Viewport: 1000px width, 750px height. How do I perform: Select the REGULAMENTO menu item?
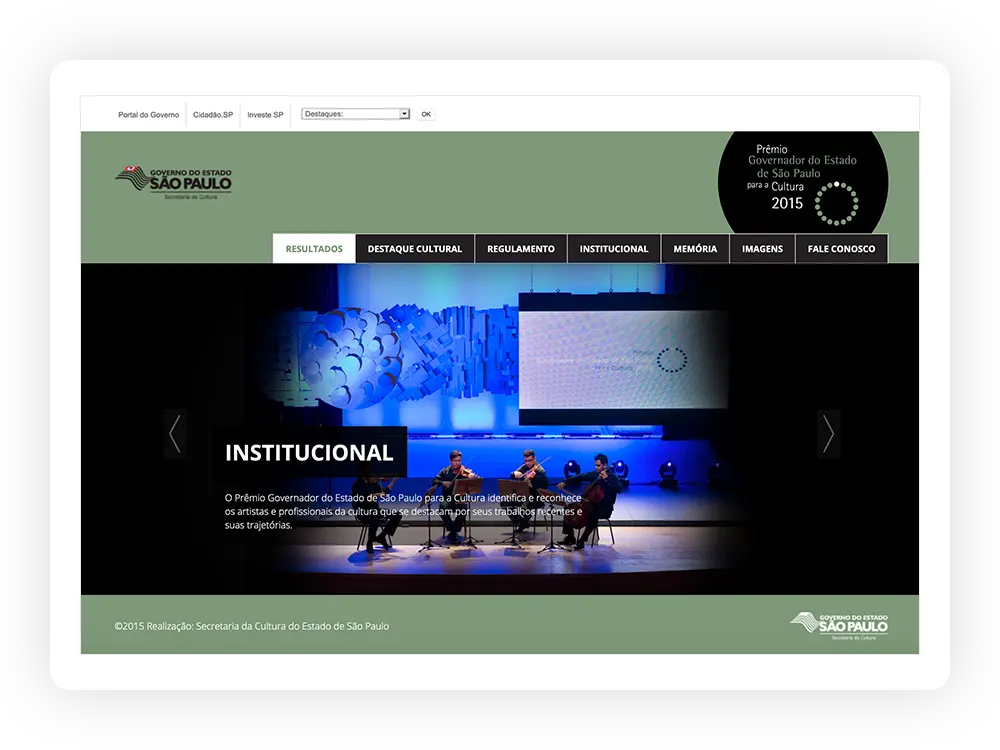[521, 248]
